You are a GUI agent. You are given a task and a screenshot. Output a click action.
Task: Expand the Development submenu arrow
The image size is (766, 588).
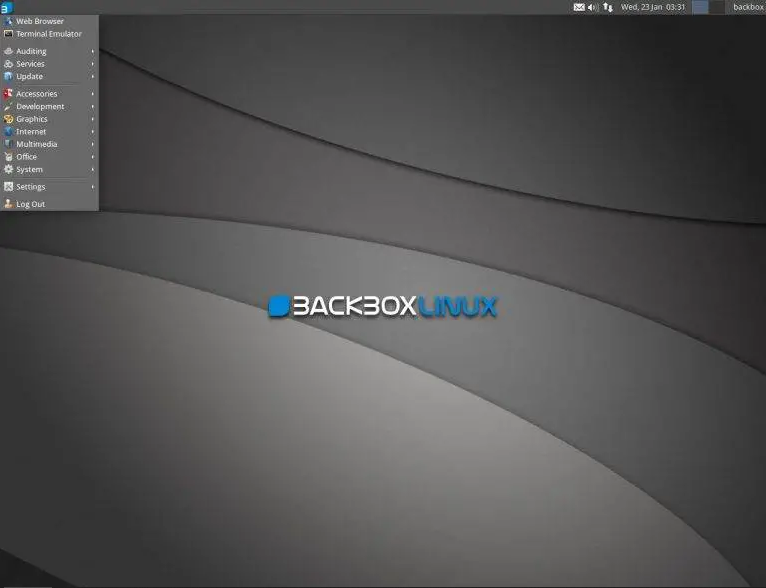(x=92, y=106)
